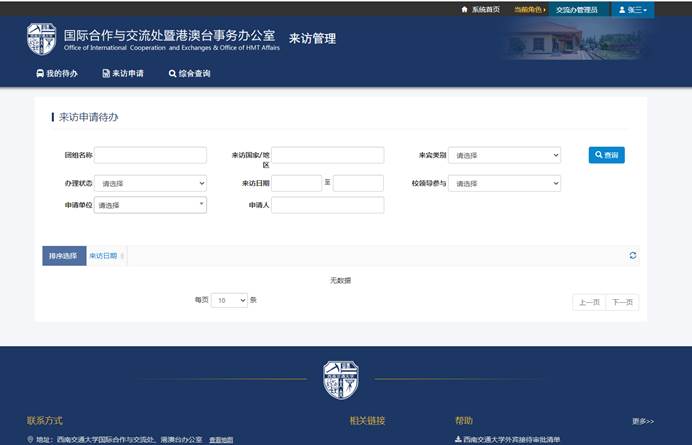Click the university logo in the header
The width and height of the screenshot is (692, 445).
click(x=42, y=39)
